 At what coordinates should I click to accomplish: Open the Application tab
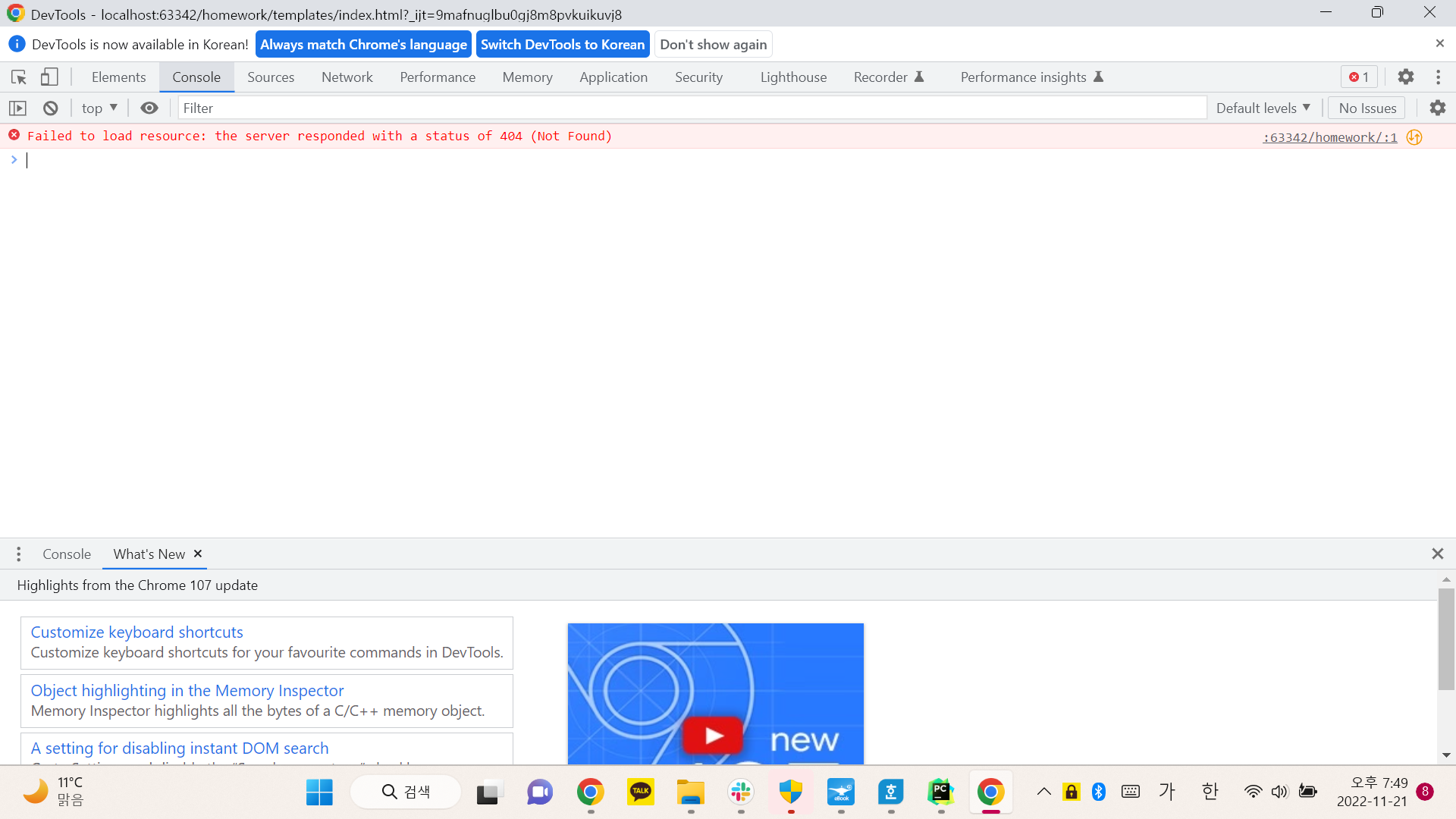(613, 77)
